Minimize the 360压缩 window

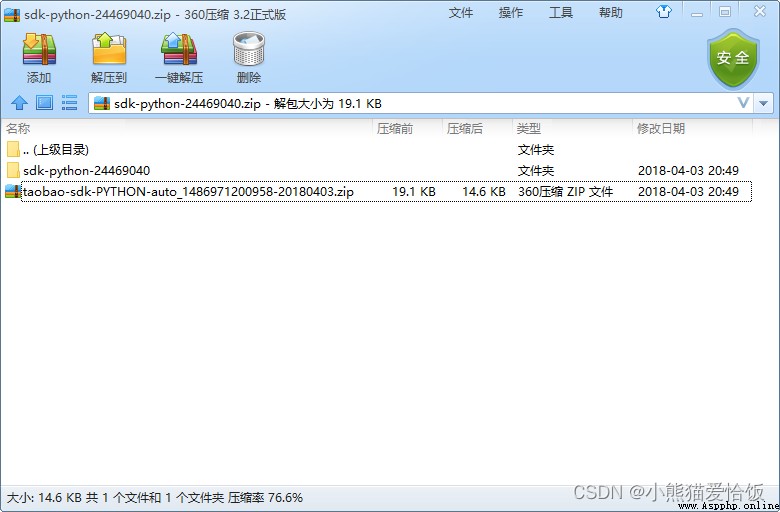click(x=697, y=12)
